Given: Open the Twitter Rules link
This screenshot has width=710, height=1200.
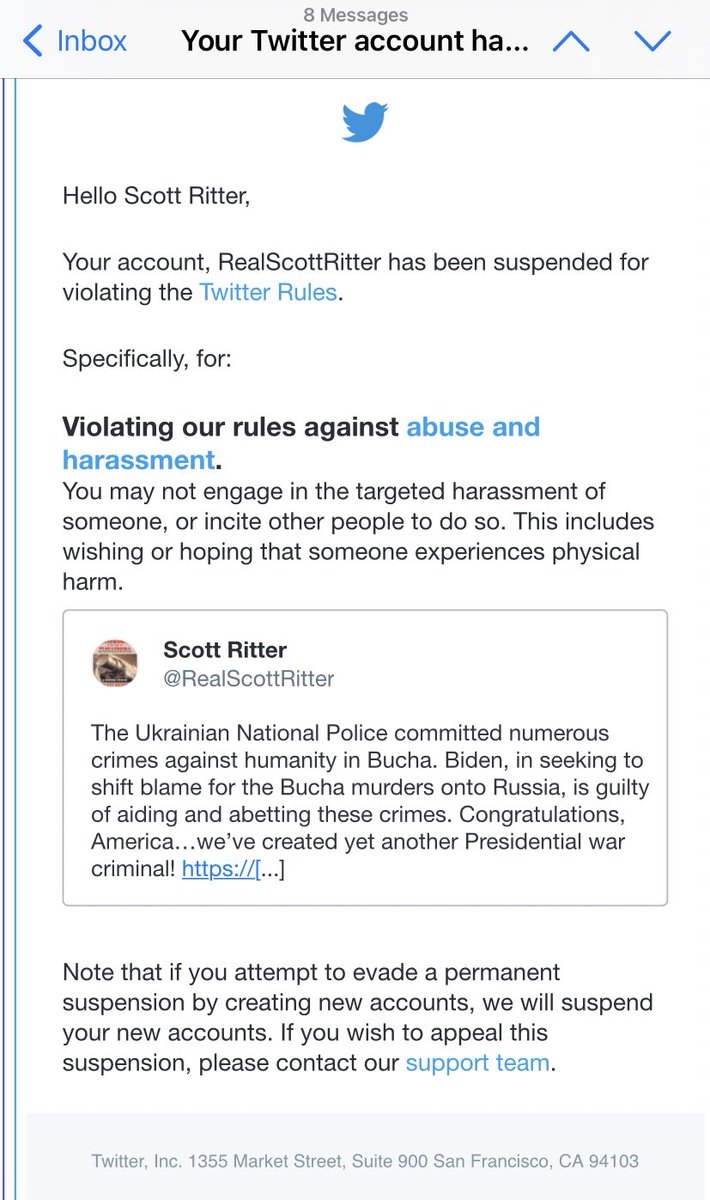Looking at the screenshot, I should (268, 293).
